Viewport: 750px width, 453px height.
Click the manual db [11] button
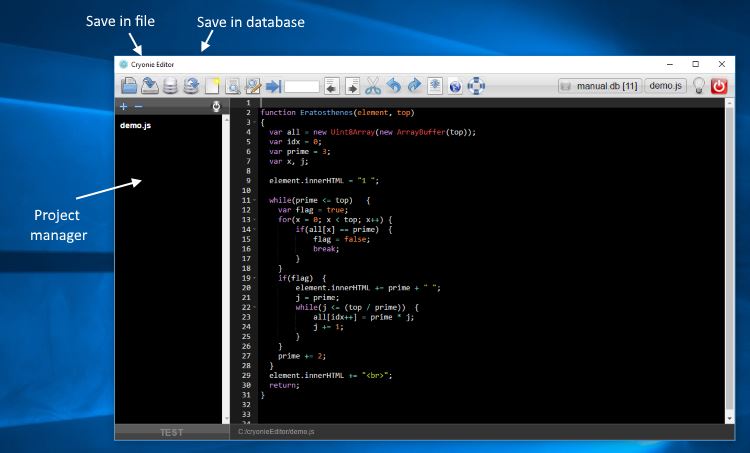click(x=600, y=86)
